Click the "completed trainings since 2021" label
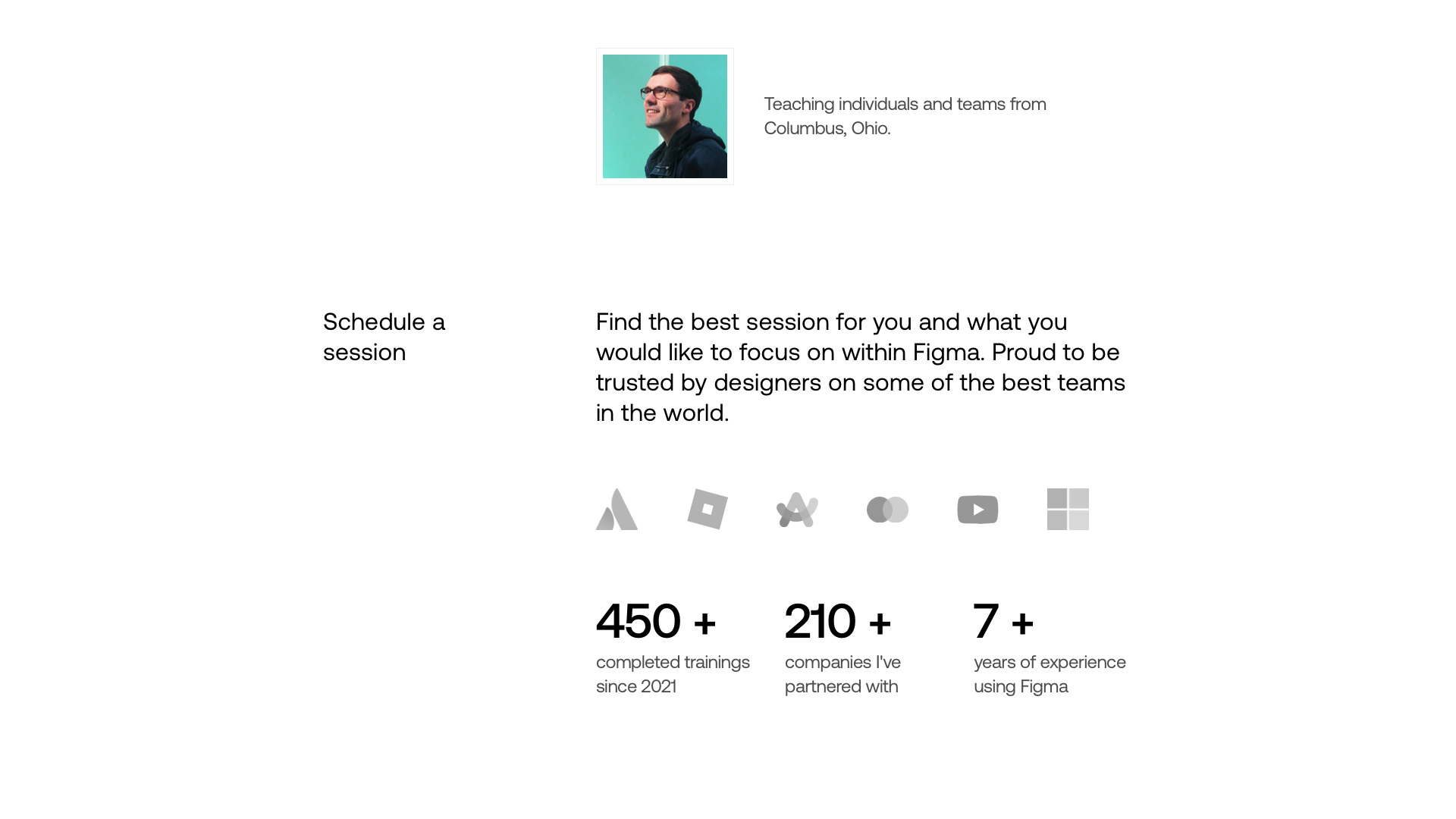This screenshot has height=819, width=1456. [x=673, y=674]
